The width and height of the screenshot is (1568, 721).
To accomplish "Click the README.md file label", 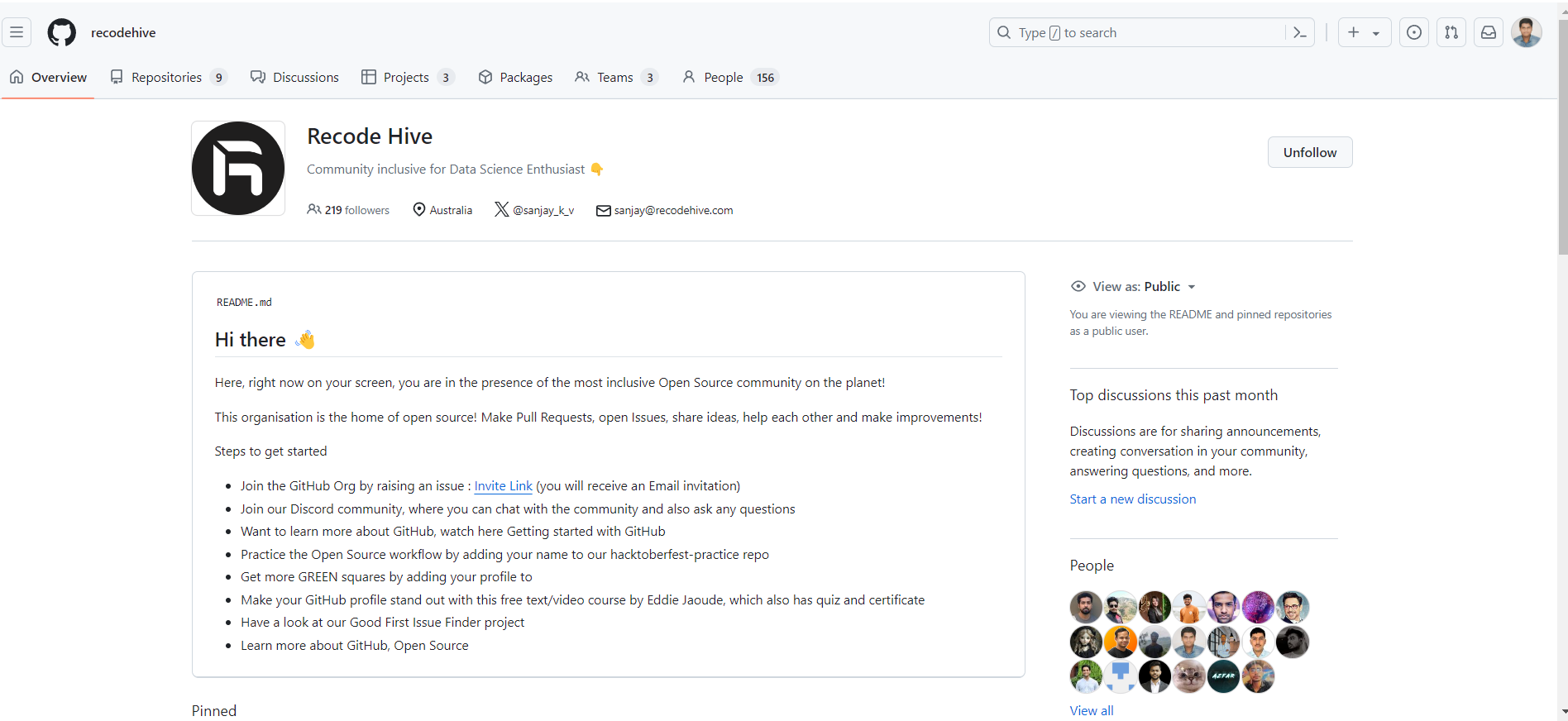I will pyautogui.click(x=244, y=303).
